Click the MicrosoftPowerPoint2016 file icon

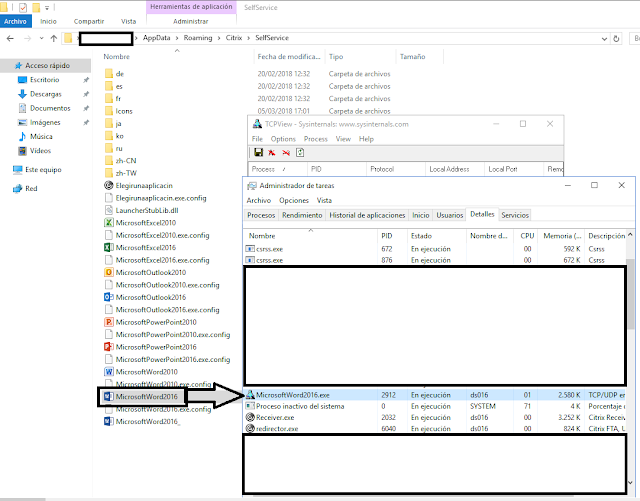pos(109,347)
